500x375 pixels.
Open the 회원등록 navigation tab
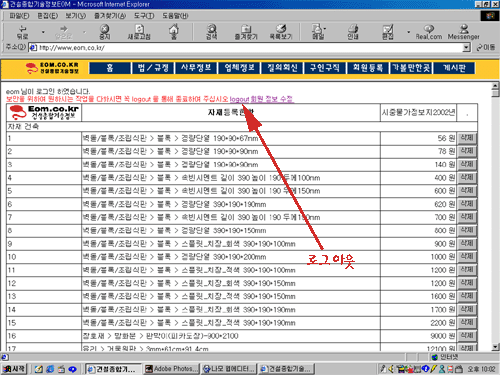tap(368, 68)
